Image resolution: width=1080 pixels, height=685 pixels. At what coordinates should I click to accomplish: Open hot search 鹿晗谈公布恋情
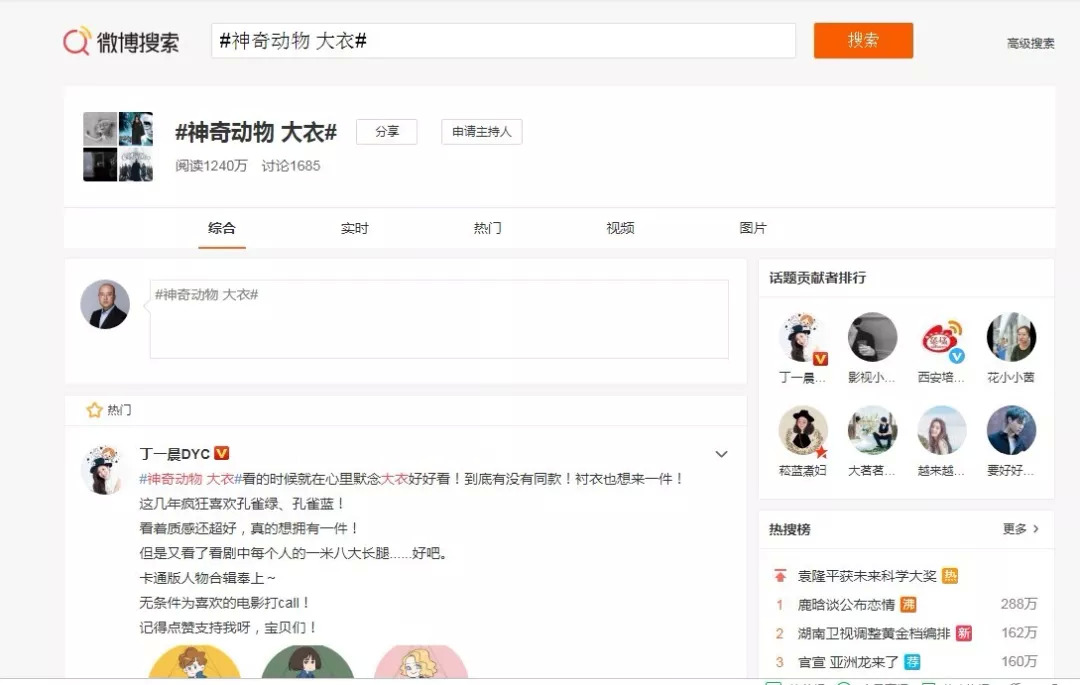pyautogui.click(x=846, y=604)
